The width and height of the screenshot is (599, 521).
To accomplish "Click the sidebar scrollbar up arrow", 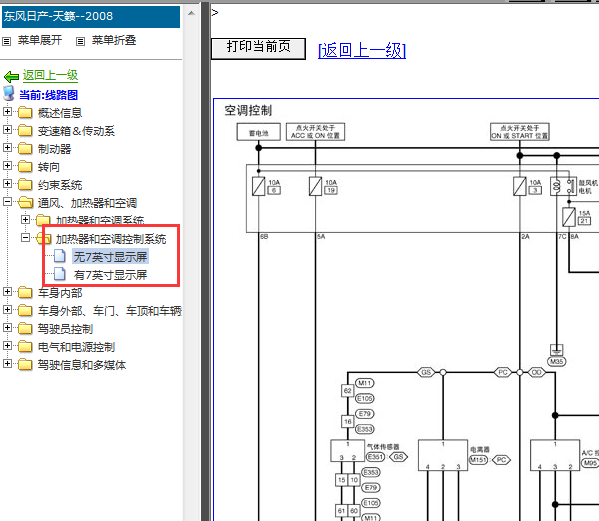I will click(191, 13).
